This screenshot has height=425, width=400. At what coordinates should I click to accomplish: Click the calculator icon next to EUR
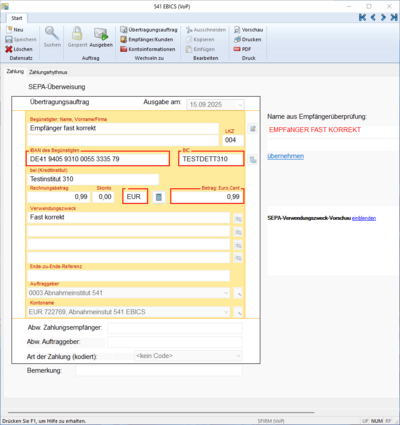[159, 197]
